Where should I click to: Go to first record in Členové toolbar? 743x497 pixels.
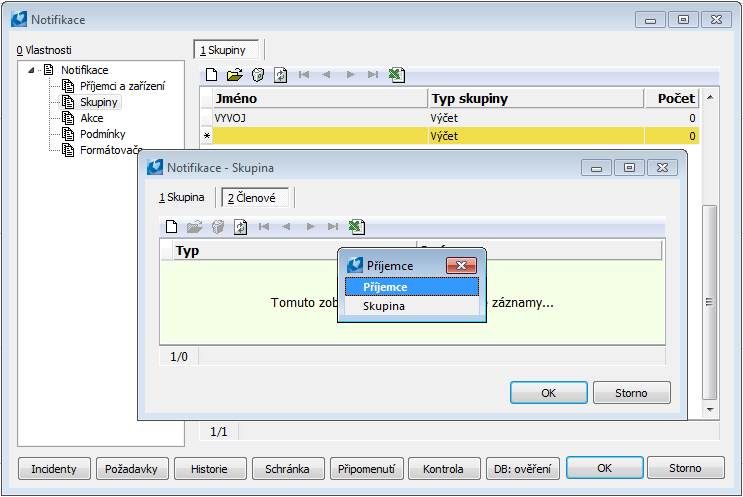[264, 226]
